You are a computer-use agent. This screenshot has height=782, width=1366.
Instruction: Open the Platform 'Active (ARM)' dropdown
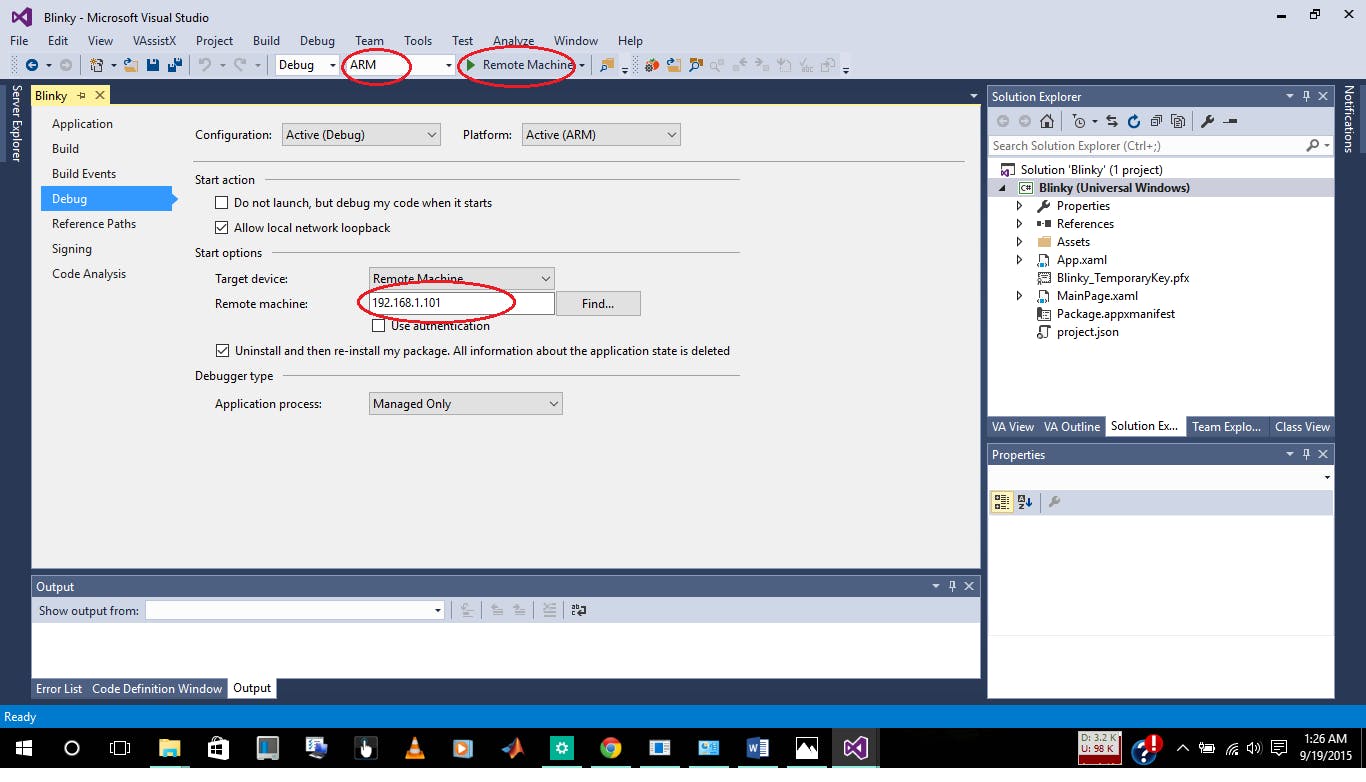click(x=601, y=135)
